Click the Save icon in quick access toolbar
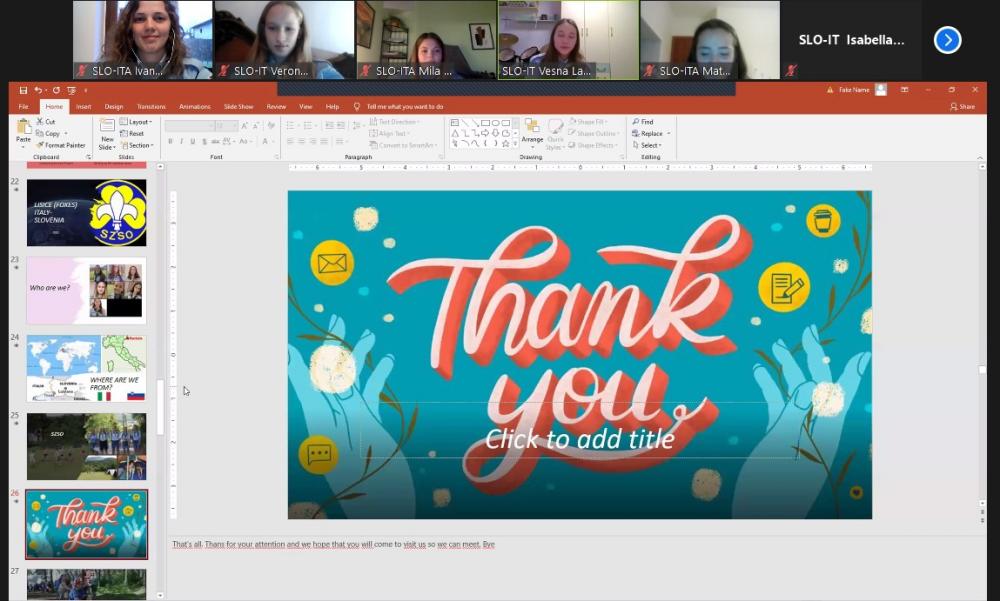The height and width of the screenshot is (601, 1000). click(23, 90)
